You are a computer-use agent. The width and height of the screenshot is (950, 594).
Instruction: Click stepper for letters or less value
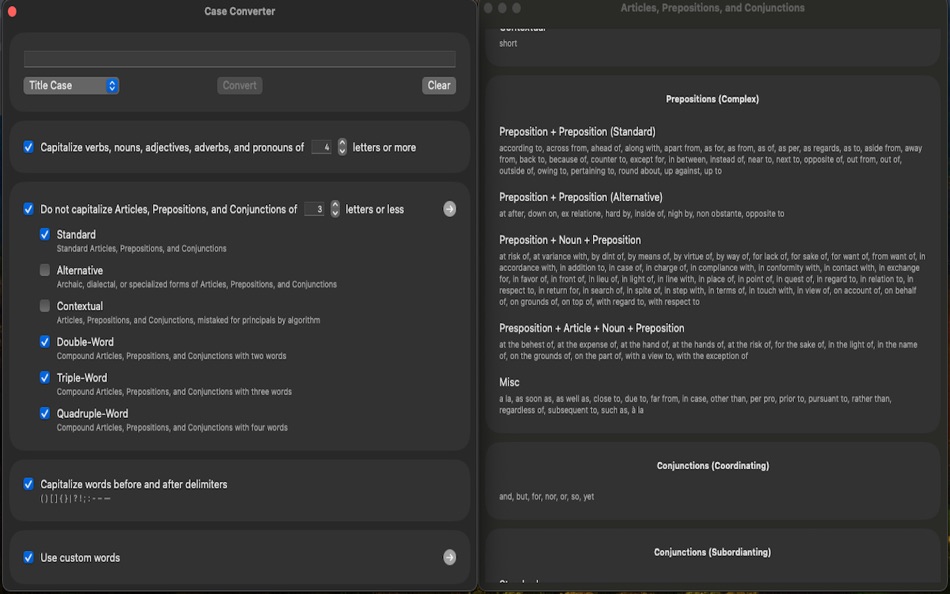(x=335, y=209)
